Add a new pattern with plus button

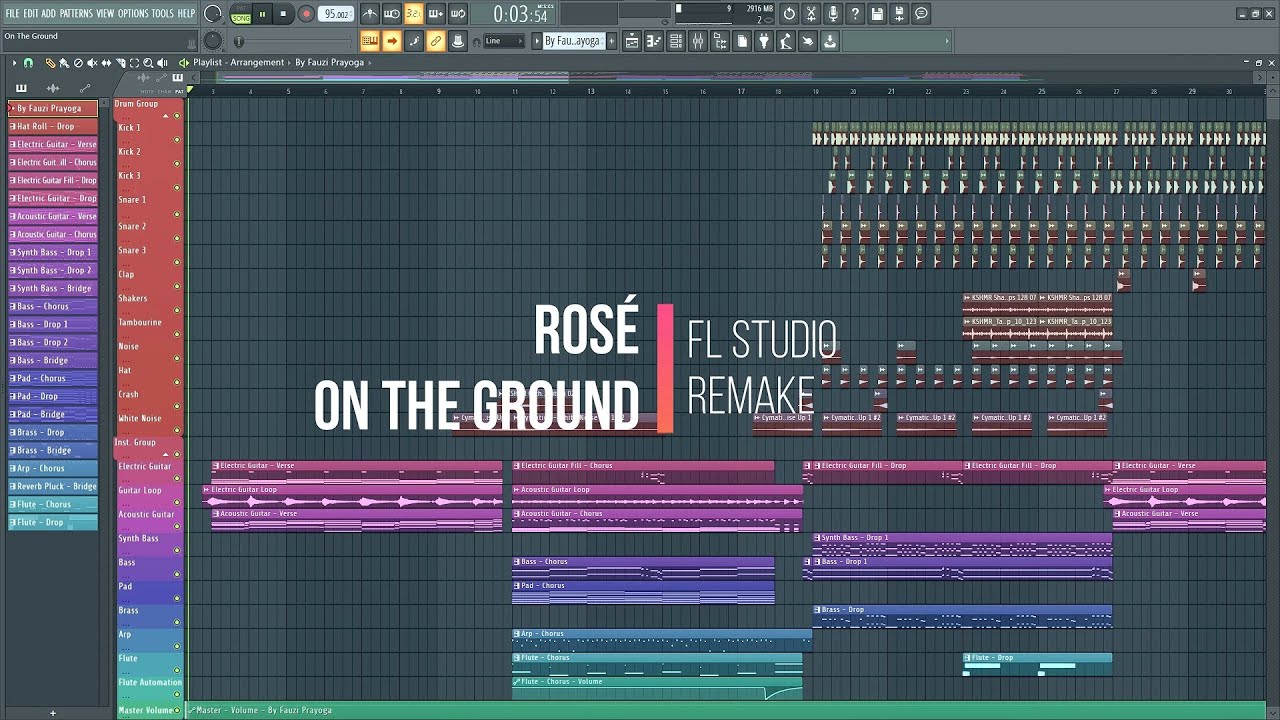(x=612, y=41)
